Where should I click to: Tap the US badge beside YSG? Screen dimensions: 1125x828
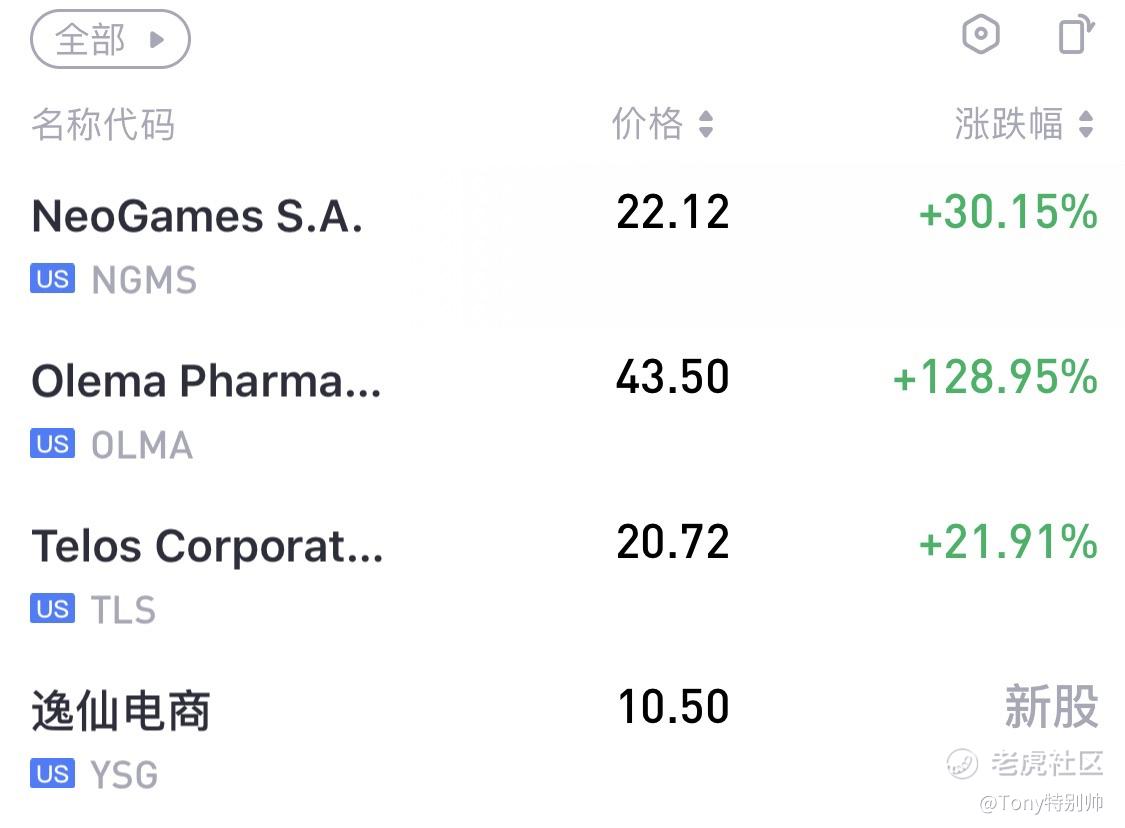52,773
